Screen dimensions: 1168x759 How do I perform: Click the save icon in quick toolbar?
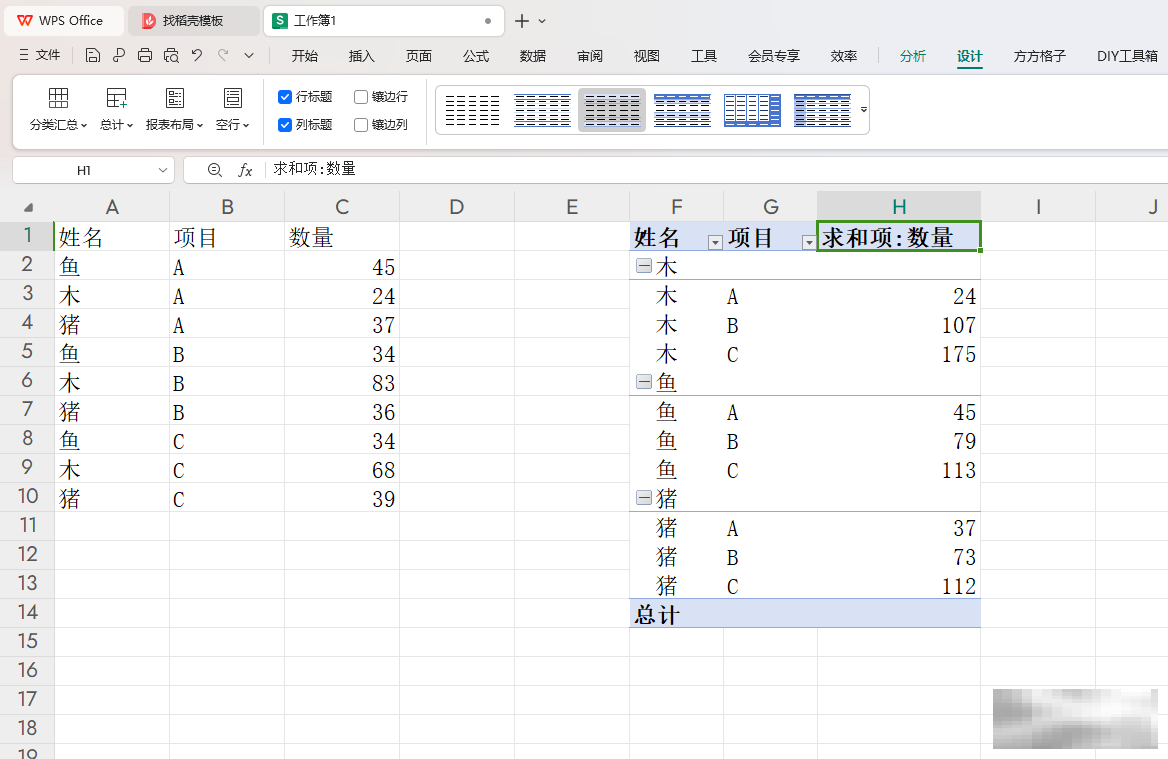click(x=92, y=55)
